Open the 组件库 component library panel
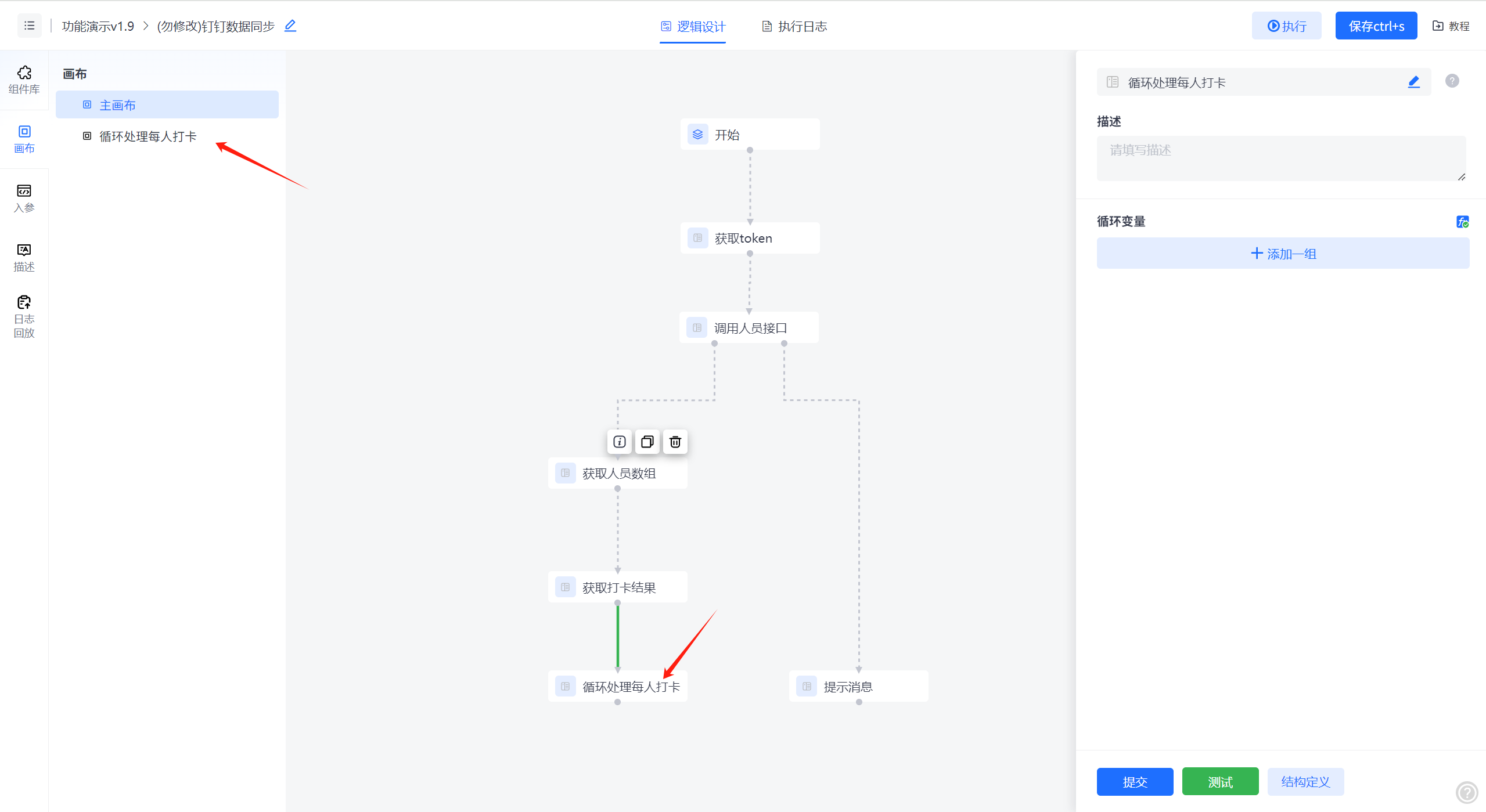The width and height of the screenshot is (1486, 812). coord(24,80)
